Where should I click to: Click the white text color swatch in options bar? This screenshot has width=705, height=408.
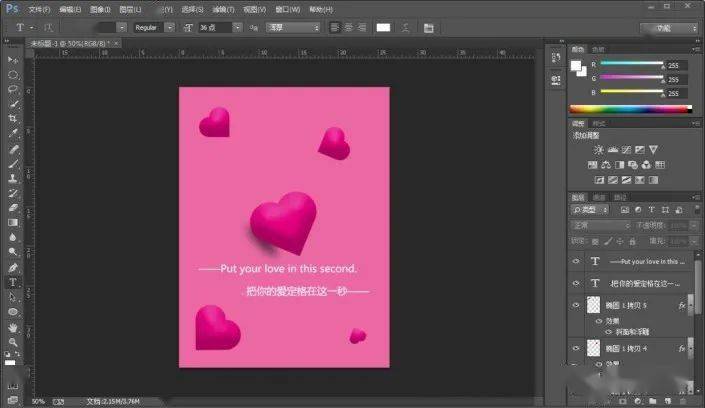[x=382, y=27]
